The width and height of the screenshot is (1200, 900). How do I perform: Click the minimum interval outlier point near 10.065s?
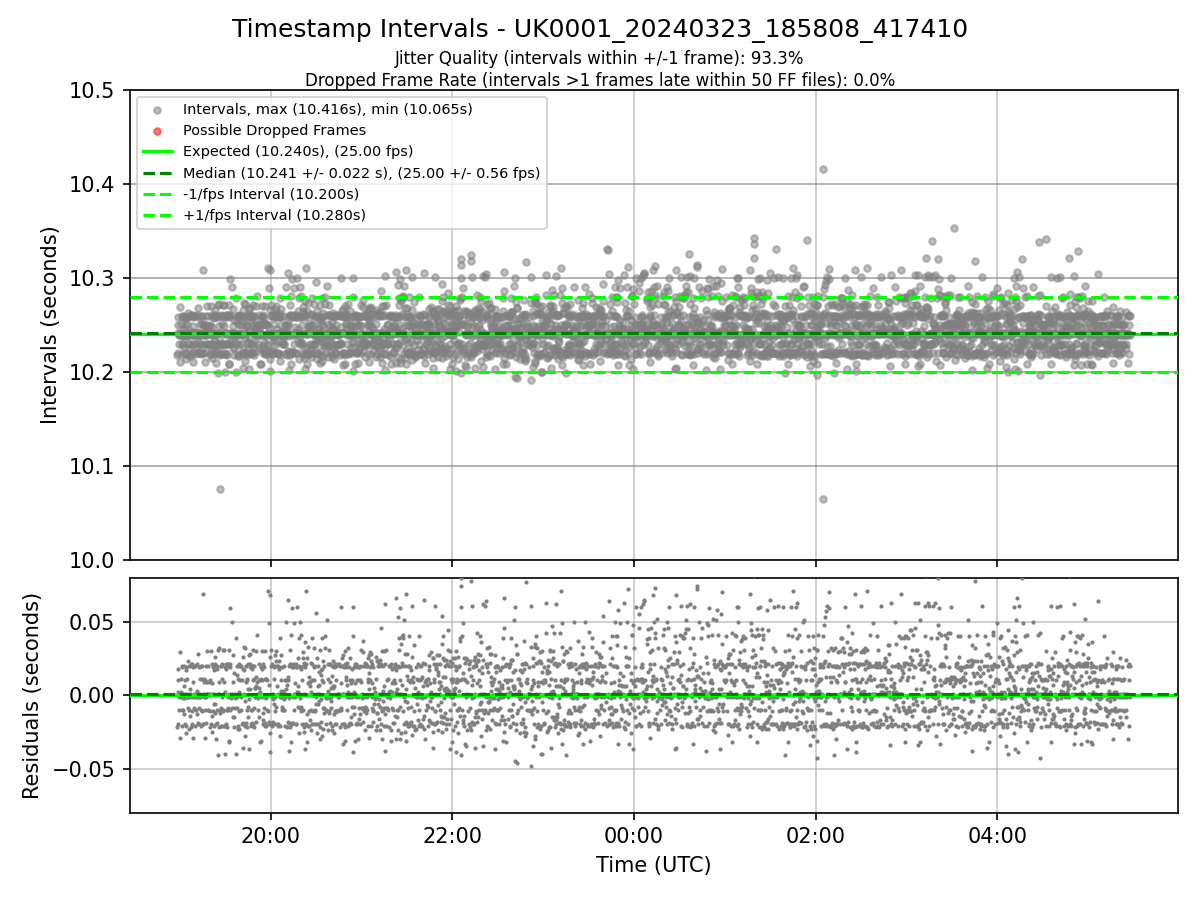[x=823, y=499]
